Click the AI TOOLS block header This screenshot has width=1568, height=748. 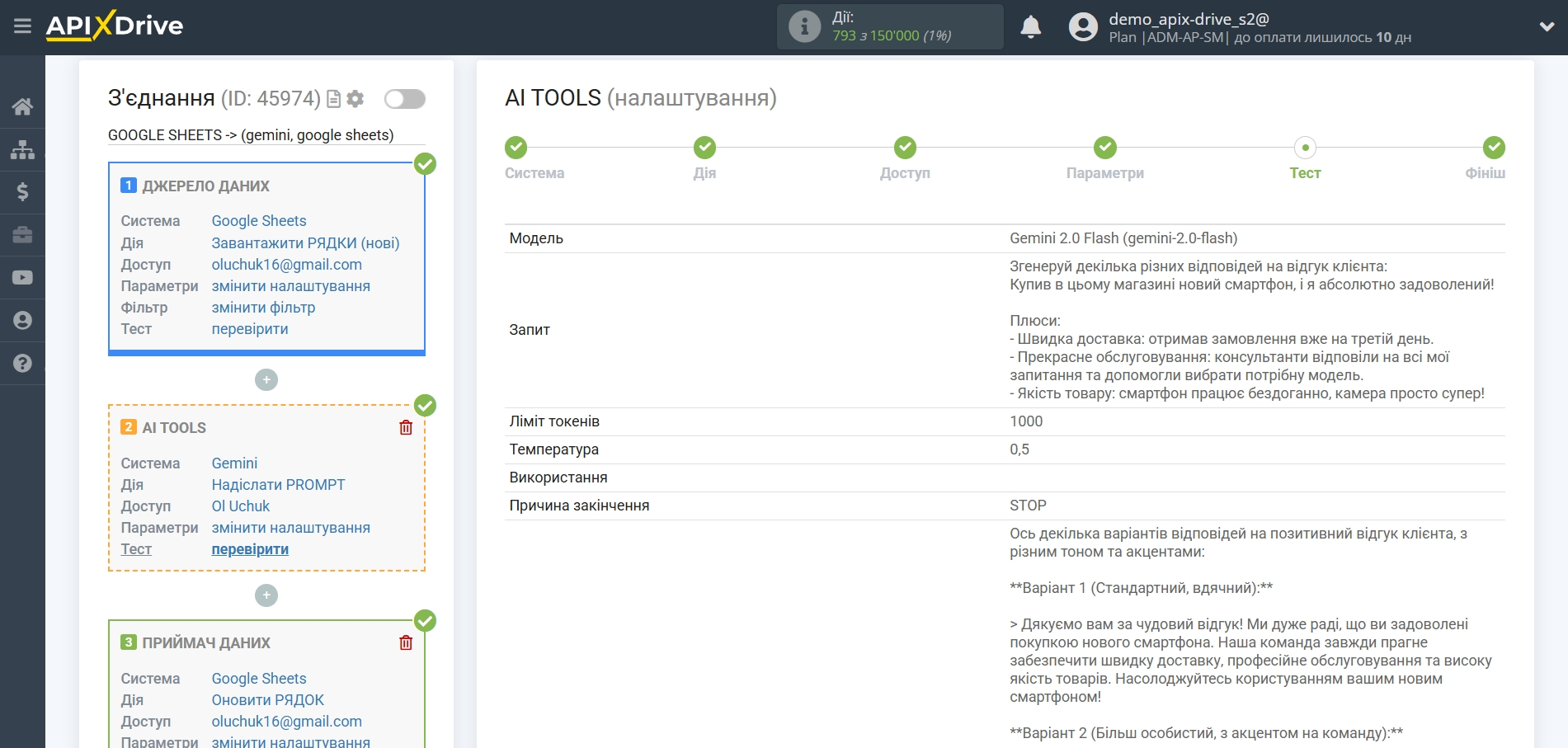(174, 428)
